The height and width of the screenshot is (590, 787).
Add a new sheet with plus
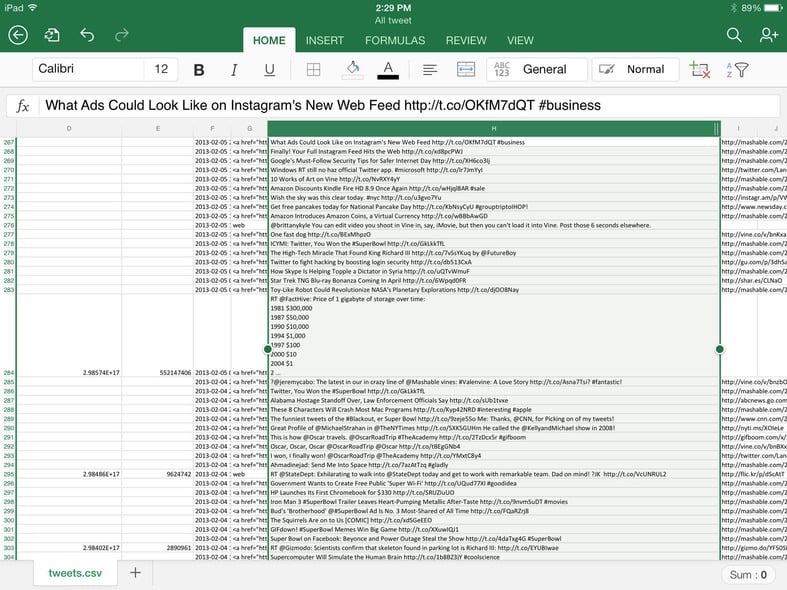click(135, 572)
